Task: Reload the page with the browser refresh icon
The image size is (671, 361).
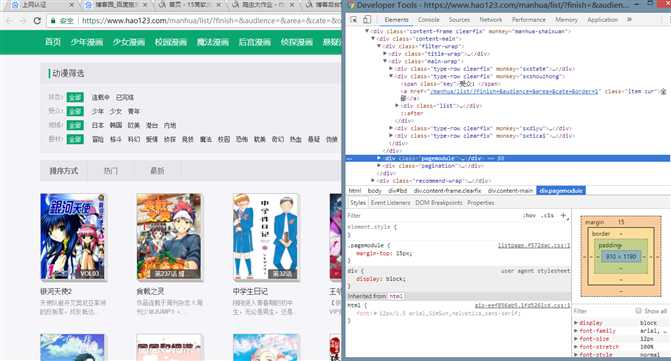Action: coord(37,21)
